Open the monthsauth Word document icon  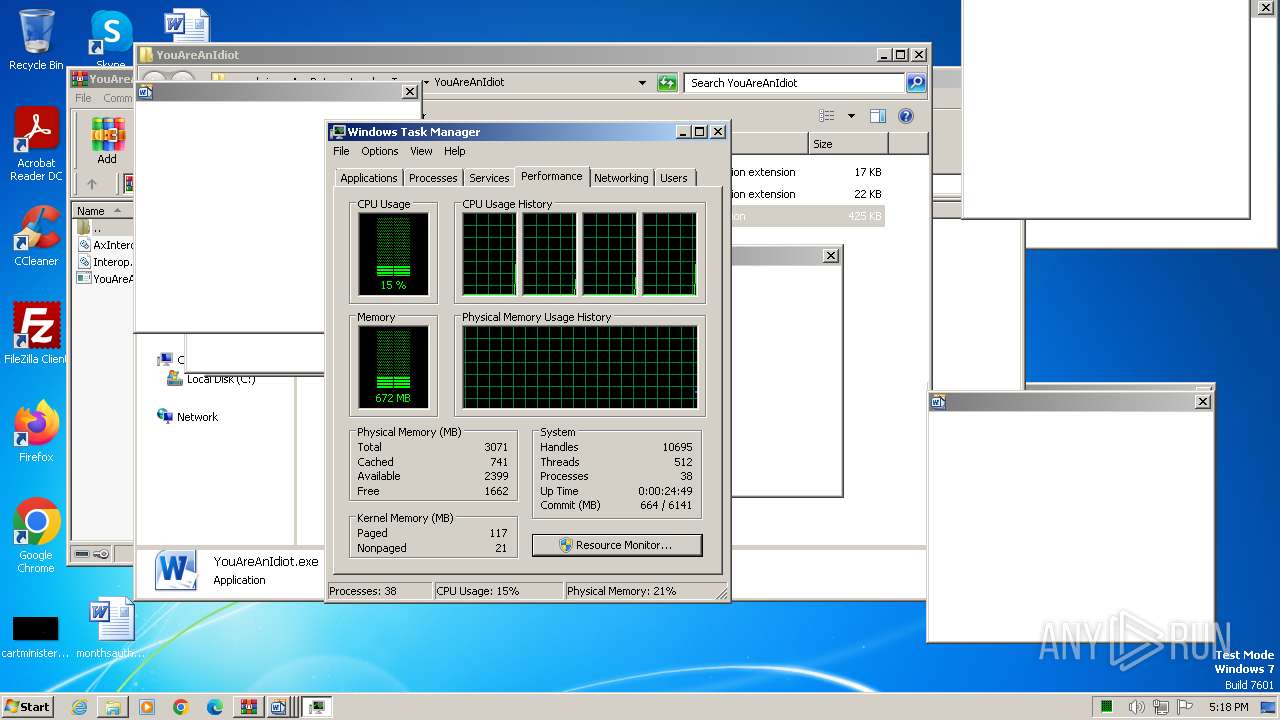click(110, 628)
